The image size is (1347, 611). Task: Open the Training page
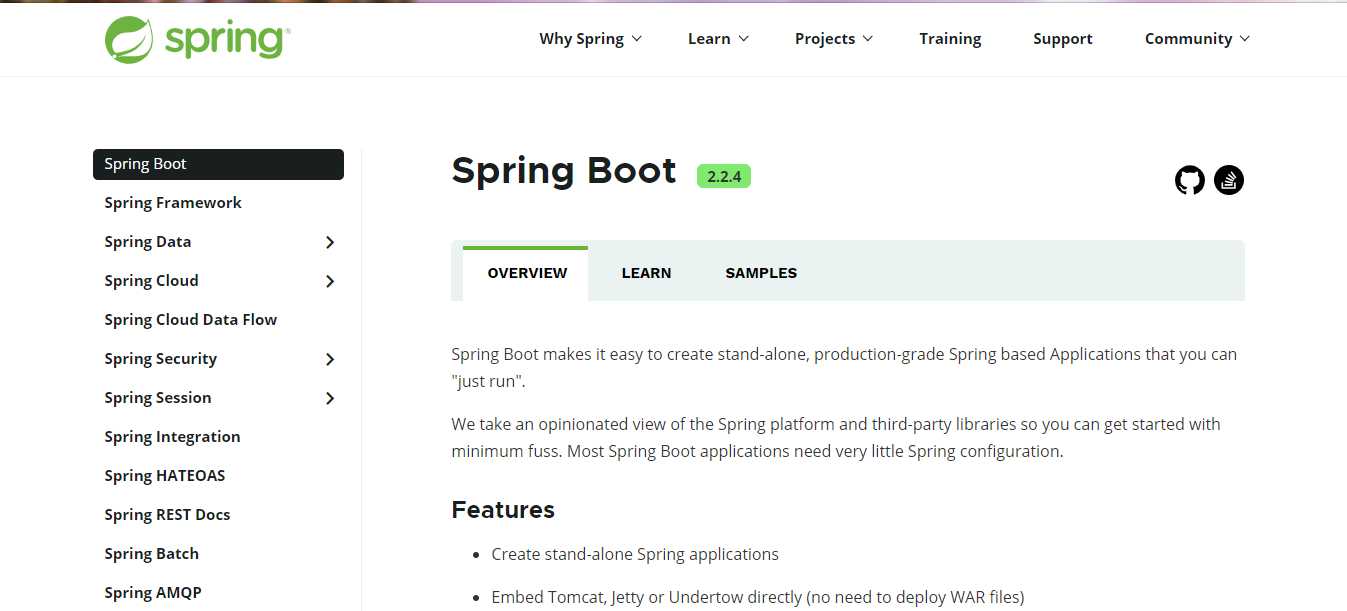[x=950, y=39]
